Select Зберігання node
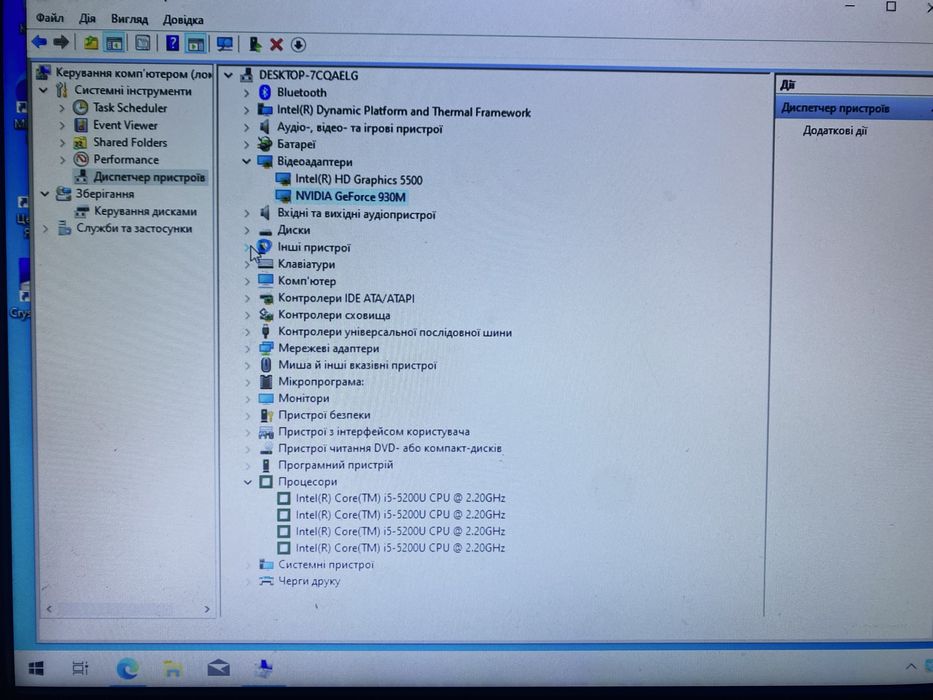Image resolution: width=933 pixels, height=700 pixels. coord(105,194)
